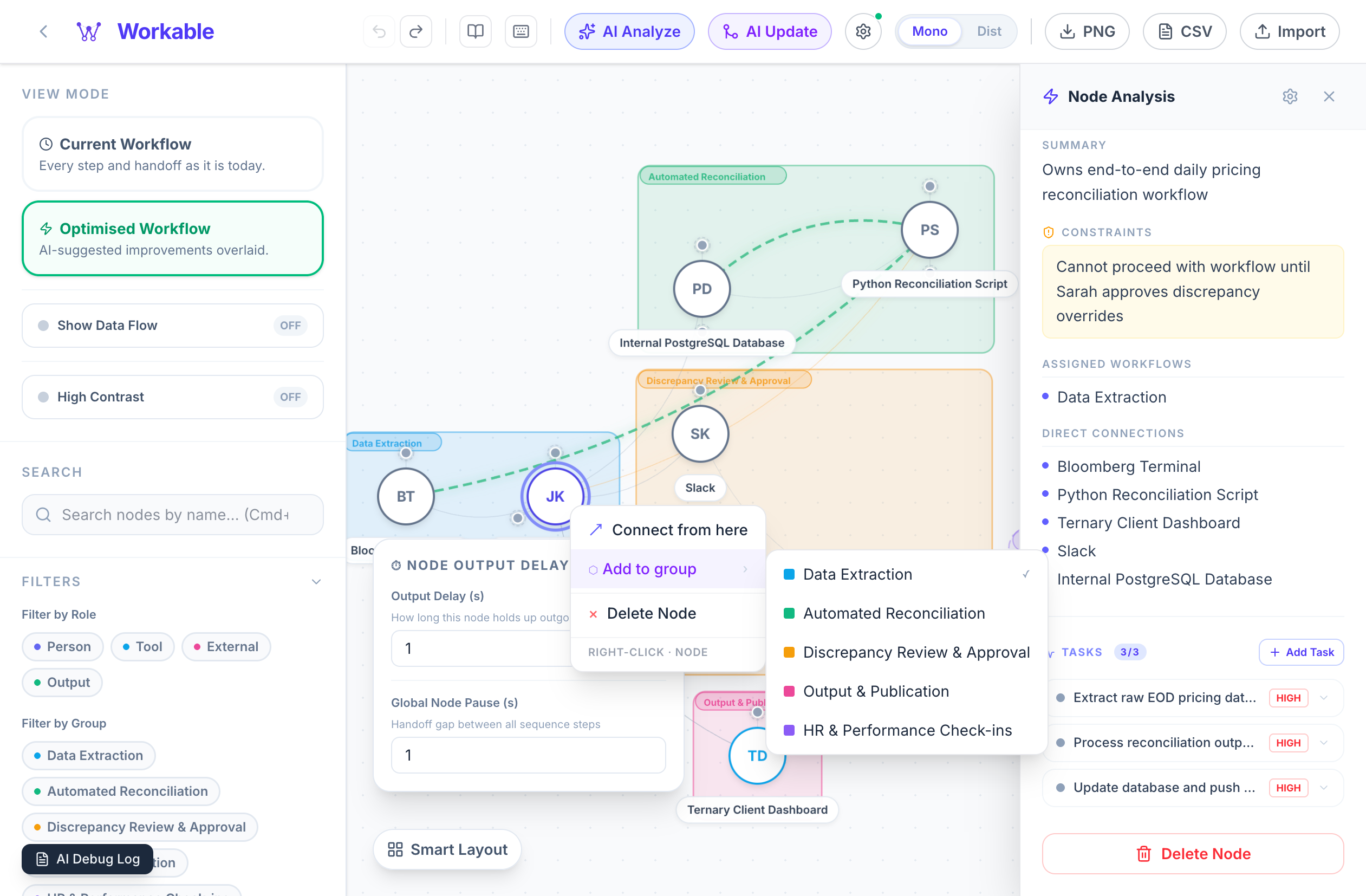Collapse the Filters section chevron

(316, 581)
